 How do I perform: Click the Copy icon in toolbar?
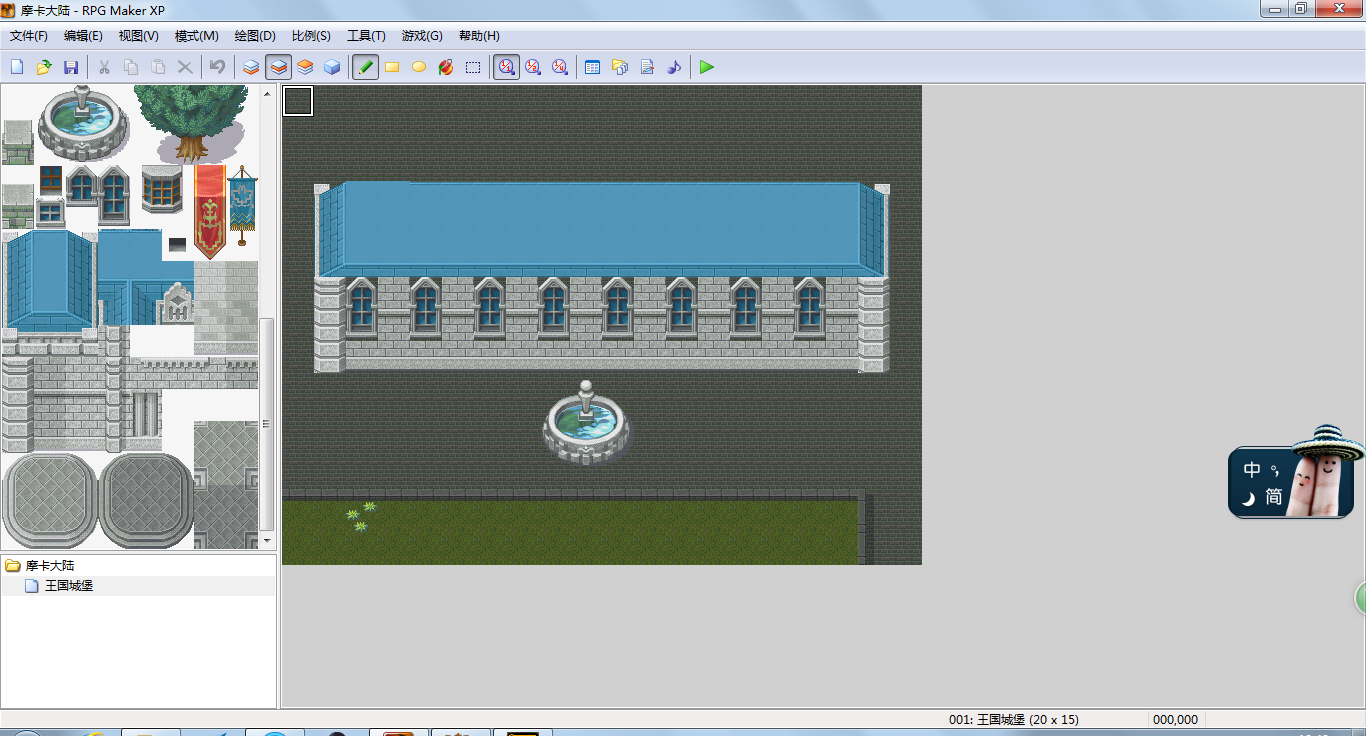point(130,67)
